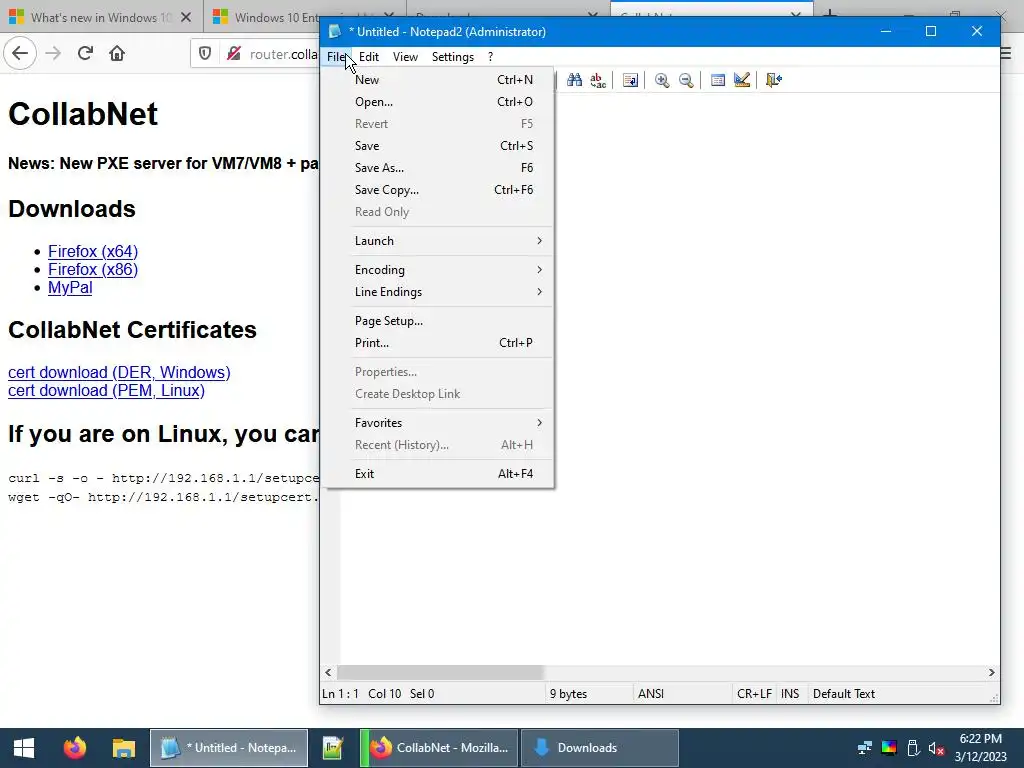Click the CollabNet - Mozilla taskbar button

pos(439,748)
